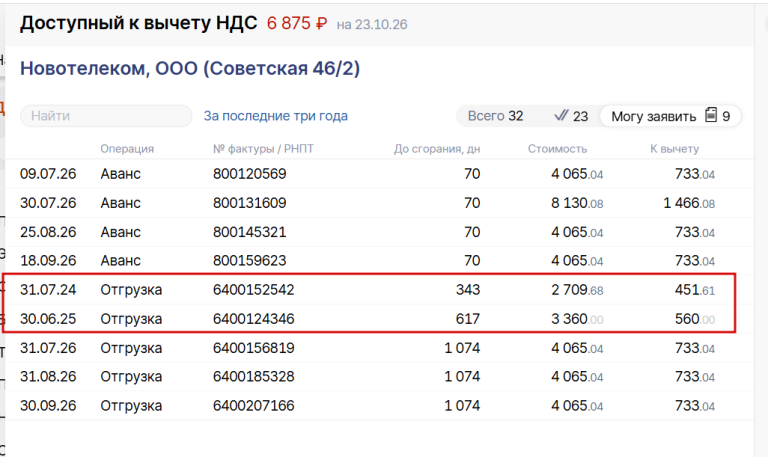This screenshot has height=457, width=768.
Task: Click the 'Операция' column header
Action: coord(127,149)
